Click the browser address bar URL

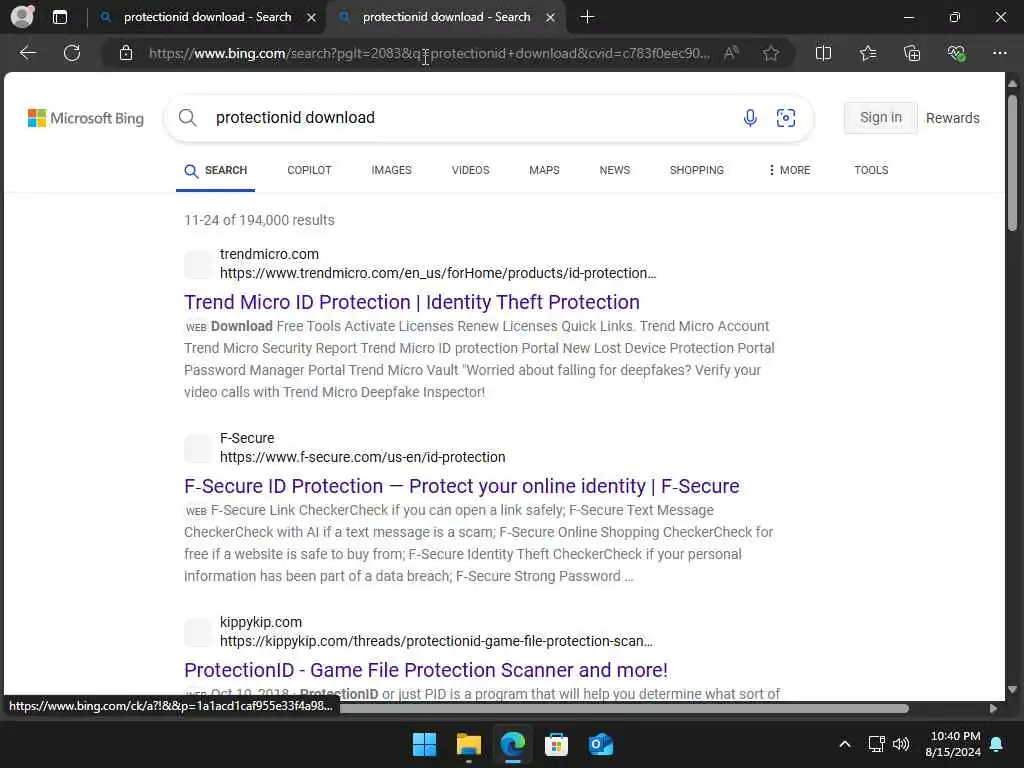pyautogui.click(x=429, y=53)
